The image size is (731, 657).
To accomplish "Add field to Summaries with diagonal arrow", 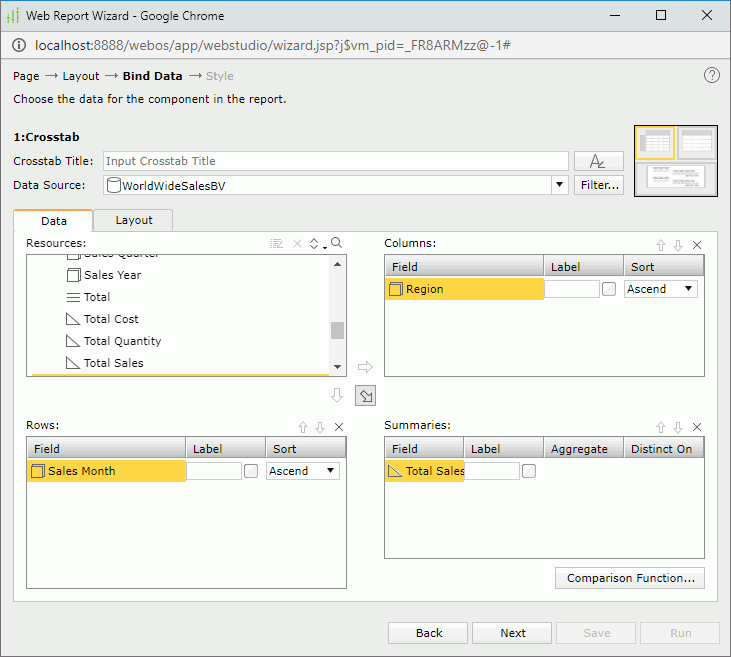I will click(x=366, y=396).
